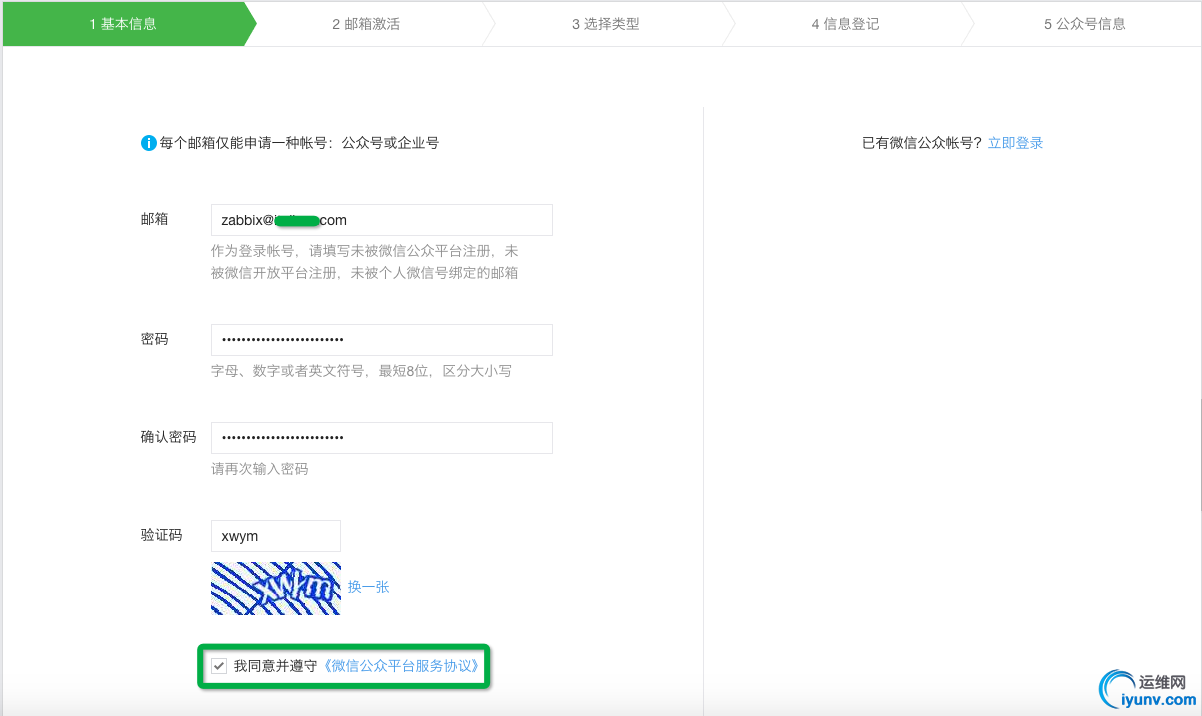Screen dimensions: 1202x716
Task: Open the 微信公众平台服务协议 link
Action: (405, 665)
